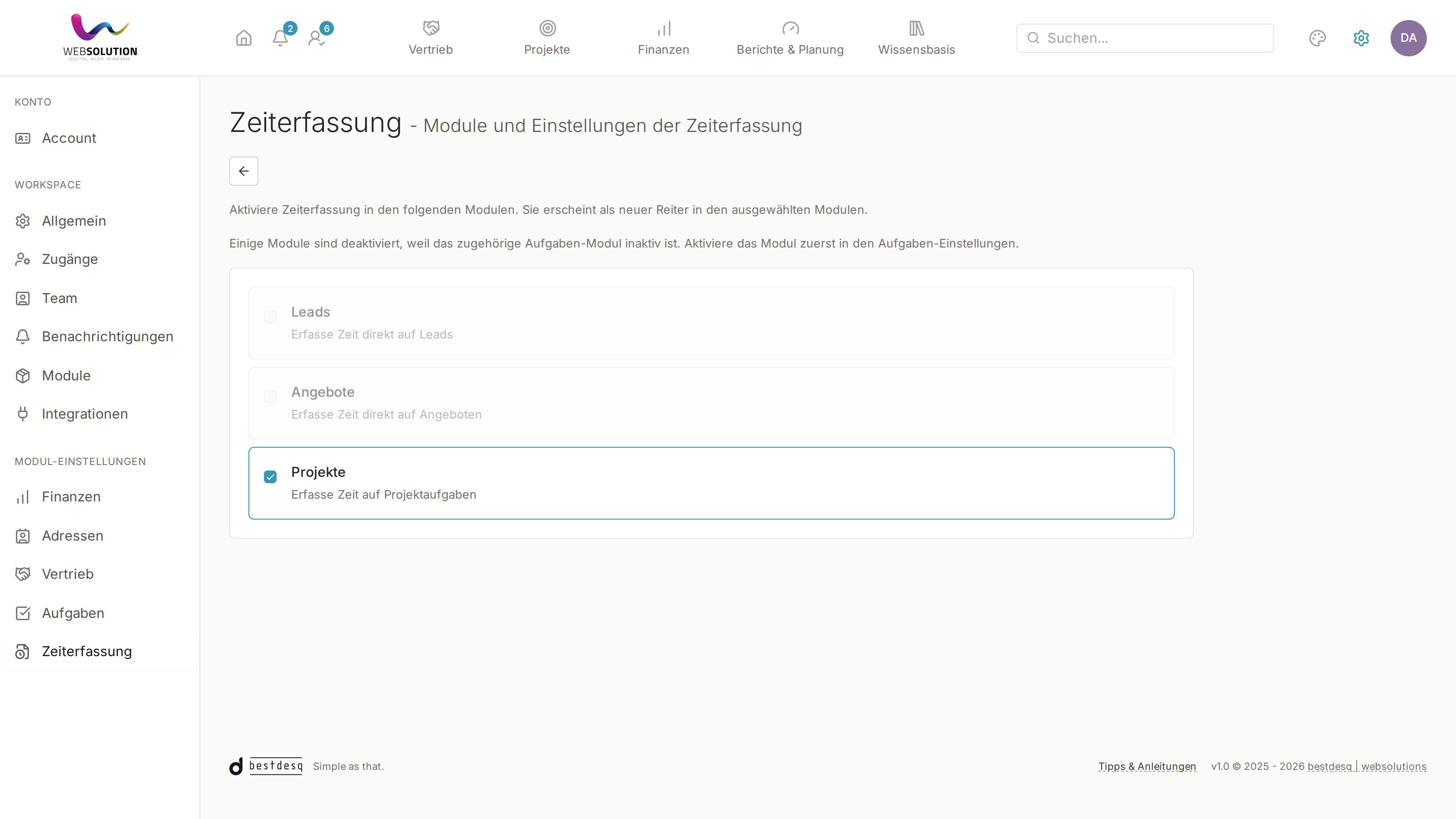Open the Projekte top navigation item
The image size is (1456, 819).
pos(547,38)
